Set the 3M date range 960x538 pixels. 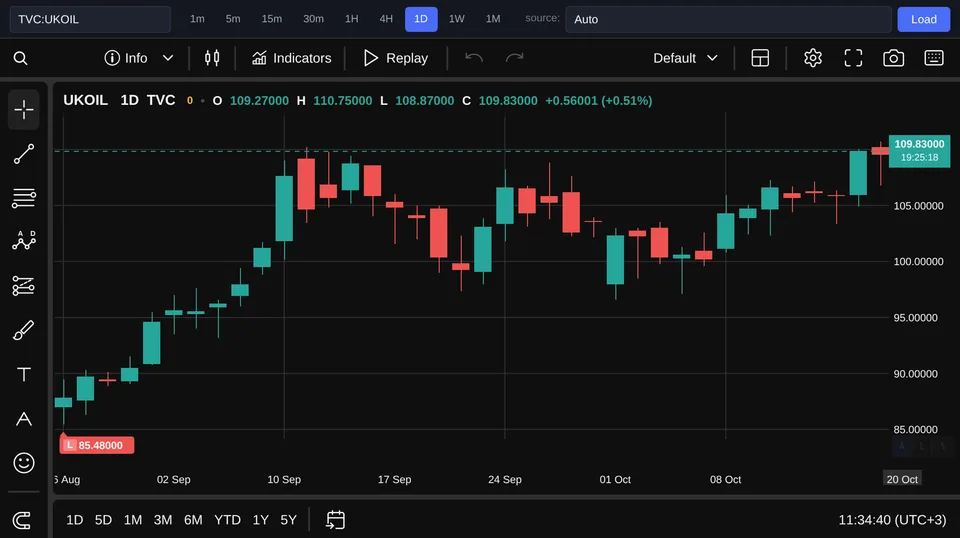[163, 520]
